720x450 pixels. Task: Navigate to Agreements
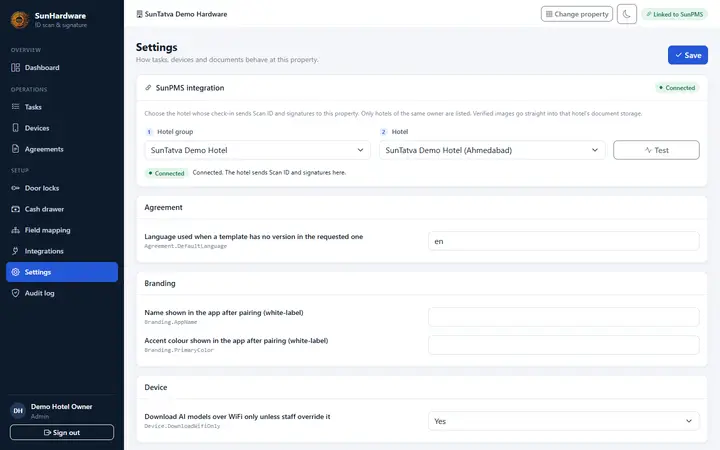click(x=62, y=149)
